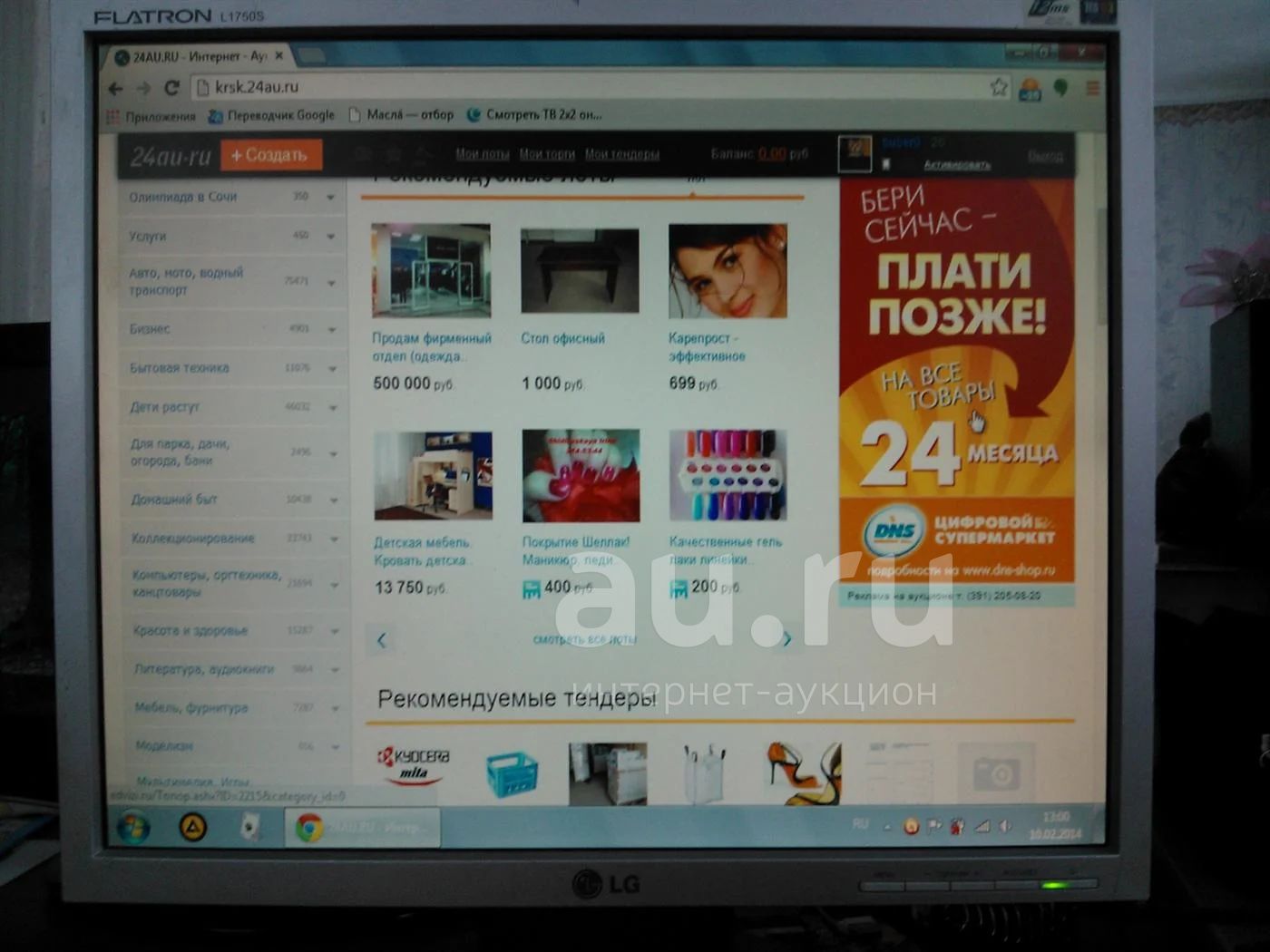The height and width of the screenshot is (952, 1270).
Task: Switch to Chrome 24AU.RU taskbar button
Action: click(363, 828)
